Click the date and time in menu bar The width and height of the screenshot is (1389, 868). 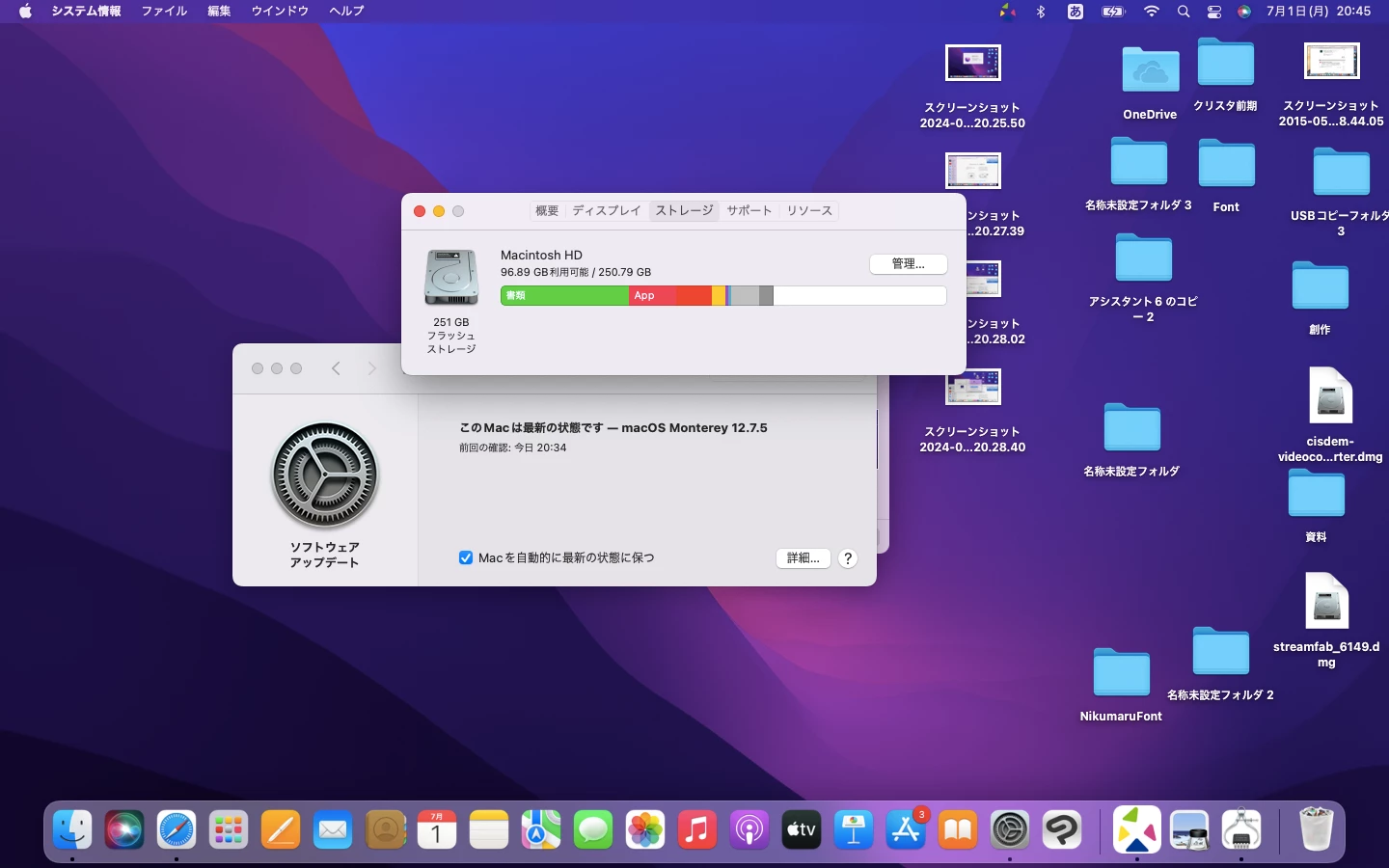pyautogui.click(x=1318, y=12)
